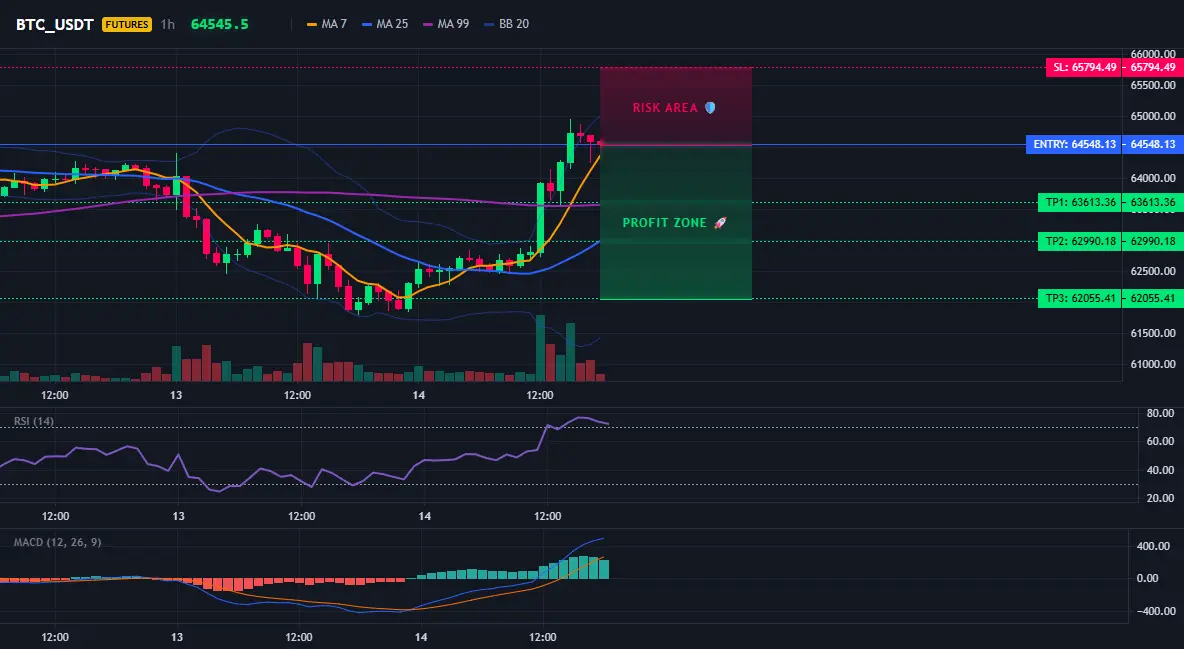Click the RSI 40.00 axis value

[x=1160, y=470]
